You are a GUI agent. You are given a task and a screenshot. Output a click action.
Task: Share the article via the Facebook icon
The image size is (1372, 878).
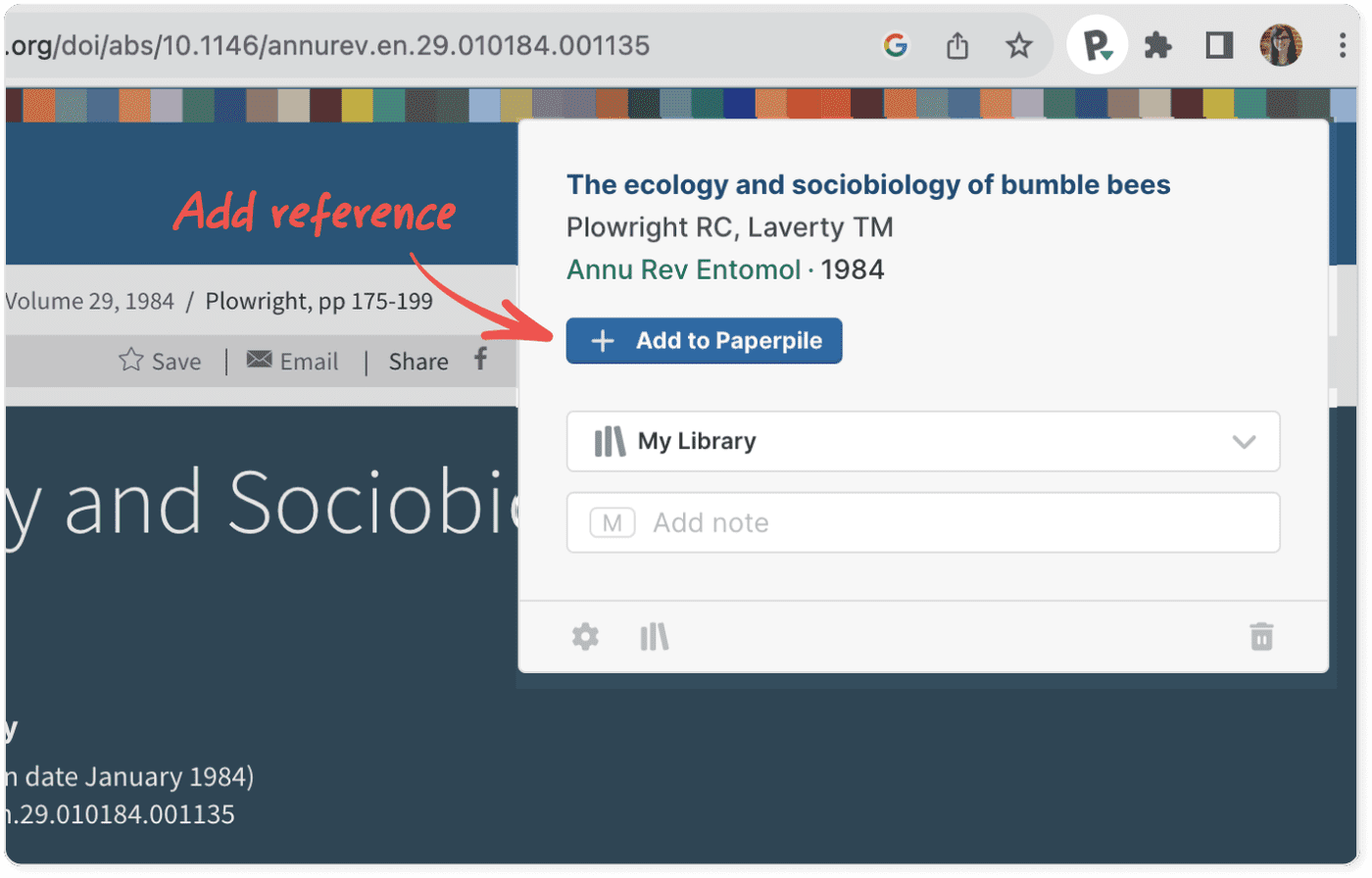(x=481, y=362)
